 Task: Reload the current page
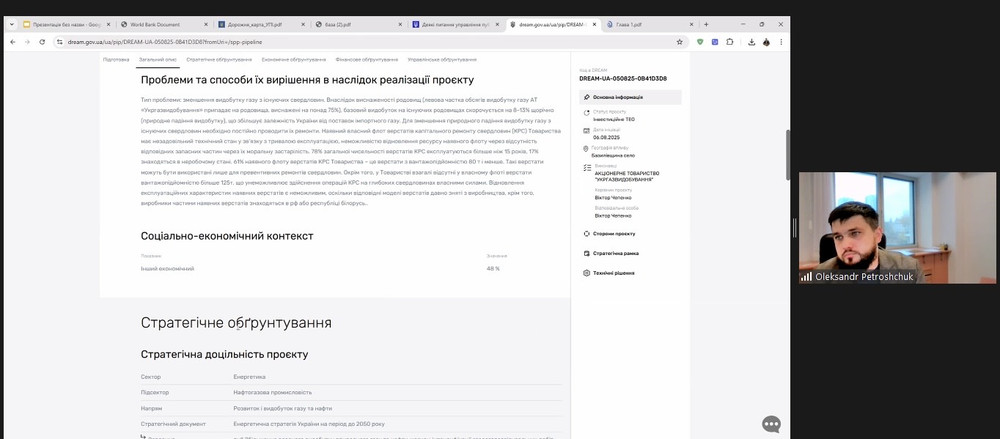42,42
